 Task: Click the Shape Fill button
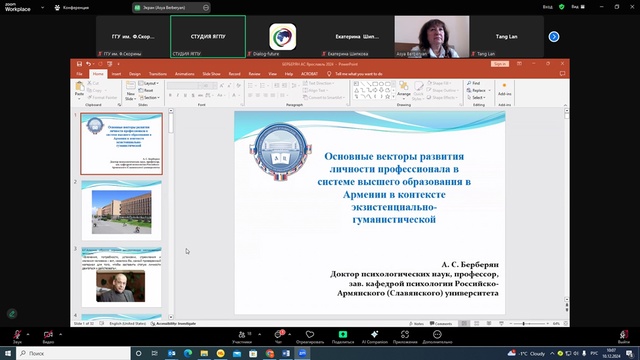[439, 83]
